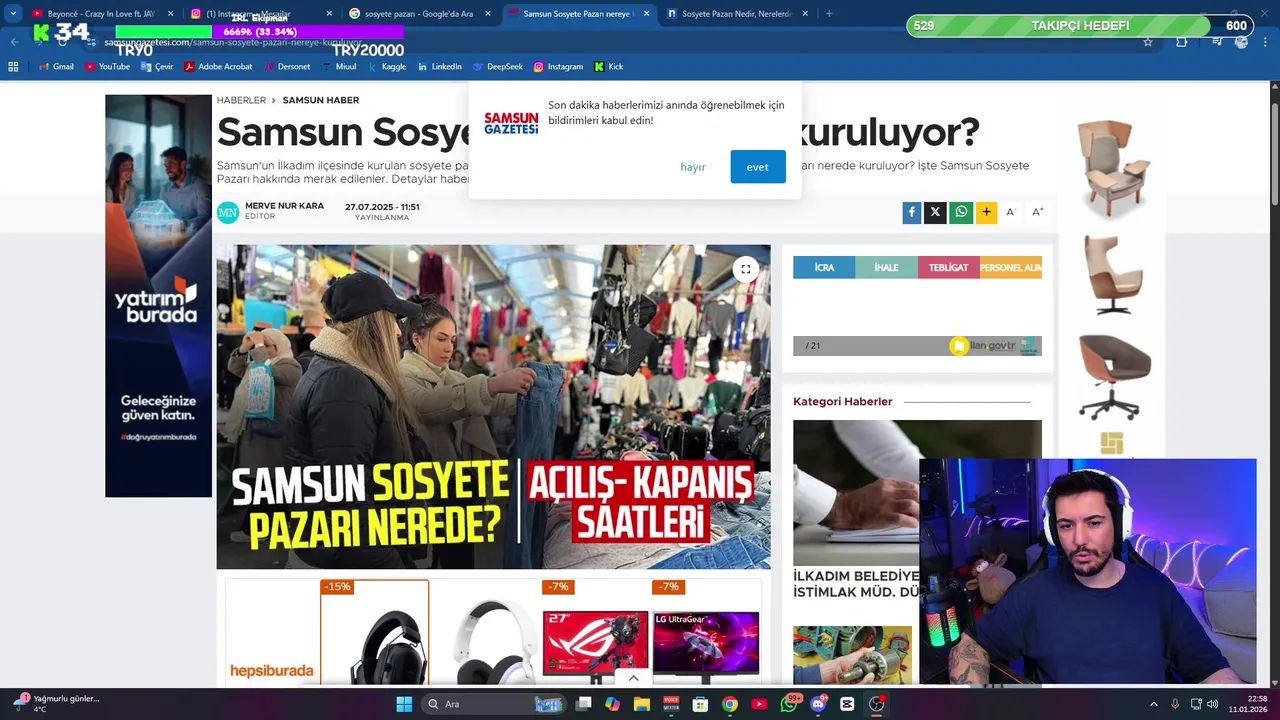Open WhatsApp taskbar icon
Image resolution: width=1280 pixels, height=720 pixels.
pyautogui.click(x=789, y=704)
